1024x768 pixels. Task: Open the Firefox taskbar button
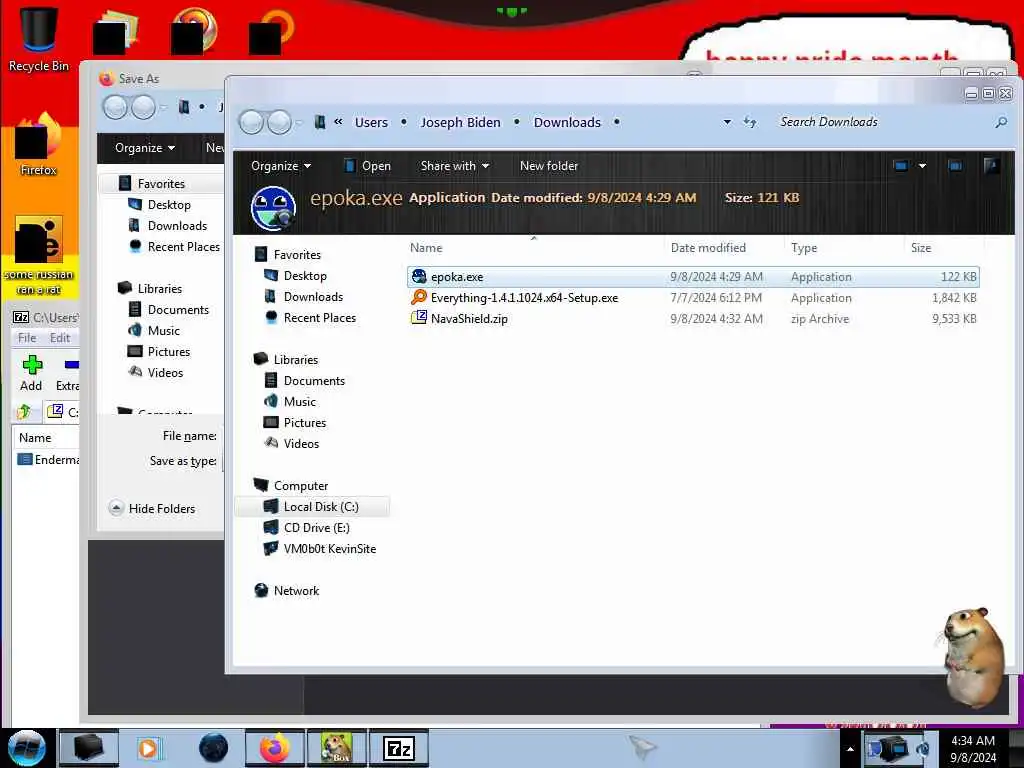[275, 748]
